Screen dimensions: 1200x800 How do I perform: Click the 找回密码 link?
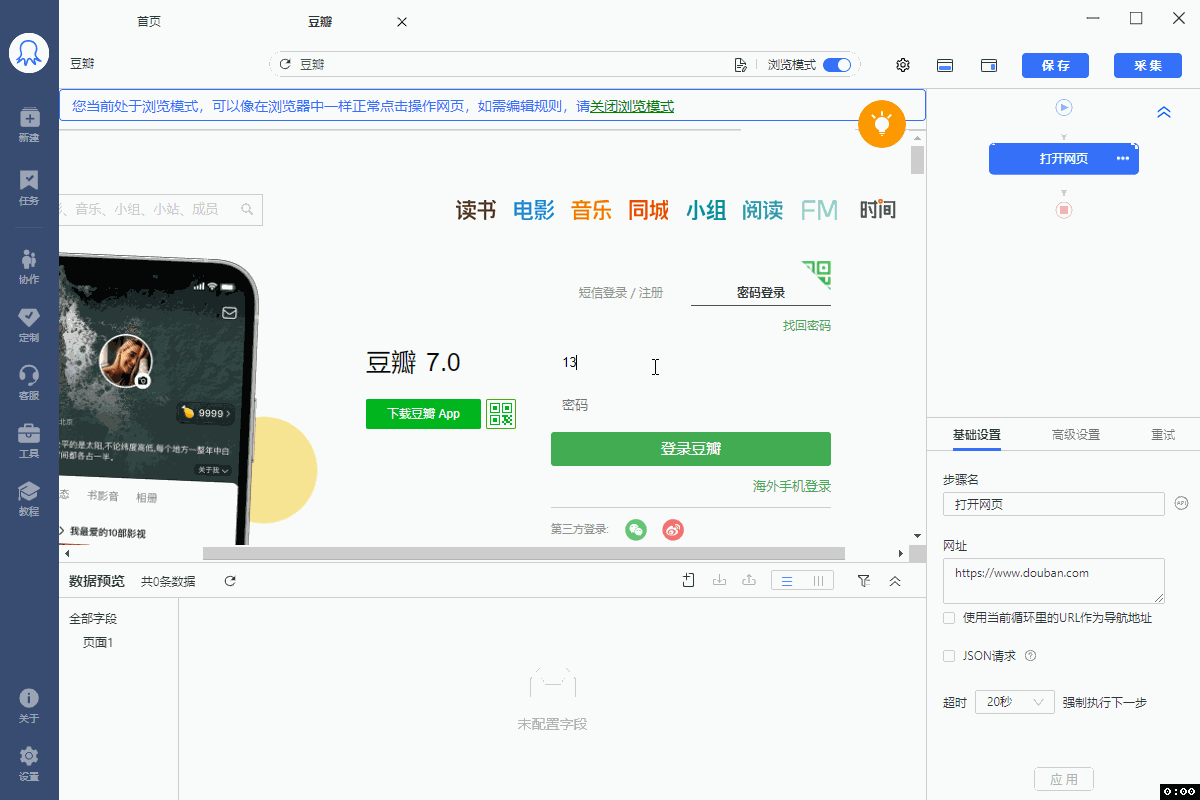(807, 326)
